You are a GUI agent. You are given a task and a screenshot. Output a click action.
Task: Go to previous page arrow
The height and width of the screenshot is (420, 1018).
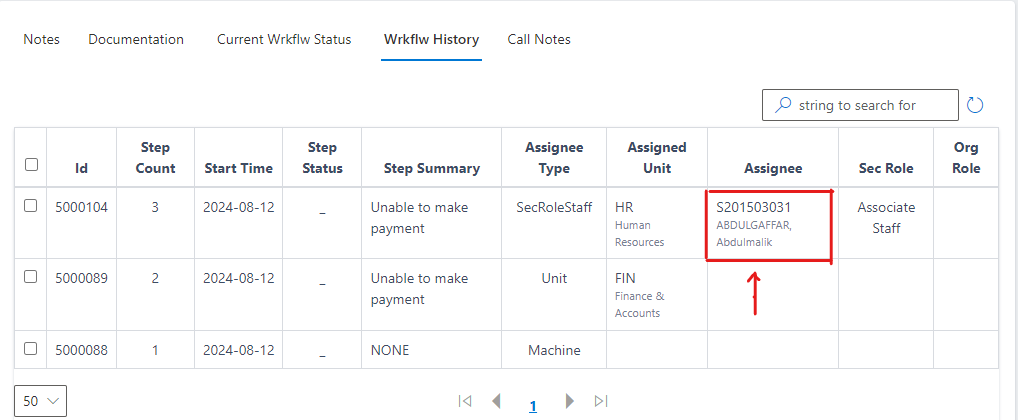[x=496, y=401]
